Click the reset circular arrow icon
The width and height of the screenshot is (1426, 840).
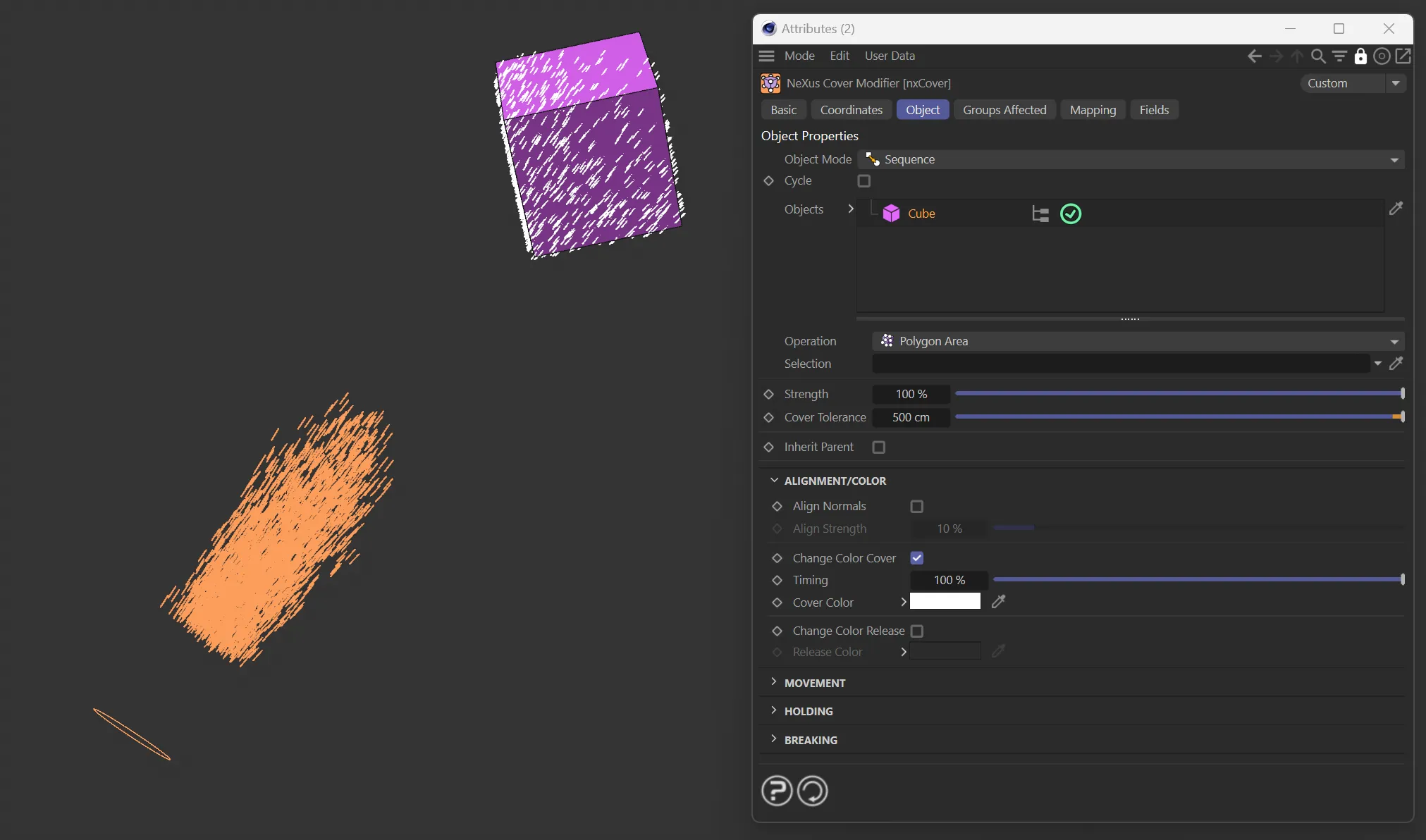[x=812, y=790]
